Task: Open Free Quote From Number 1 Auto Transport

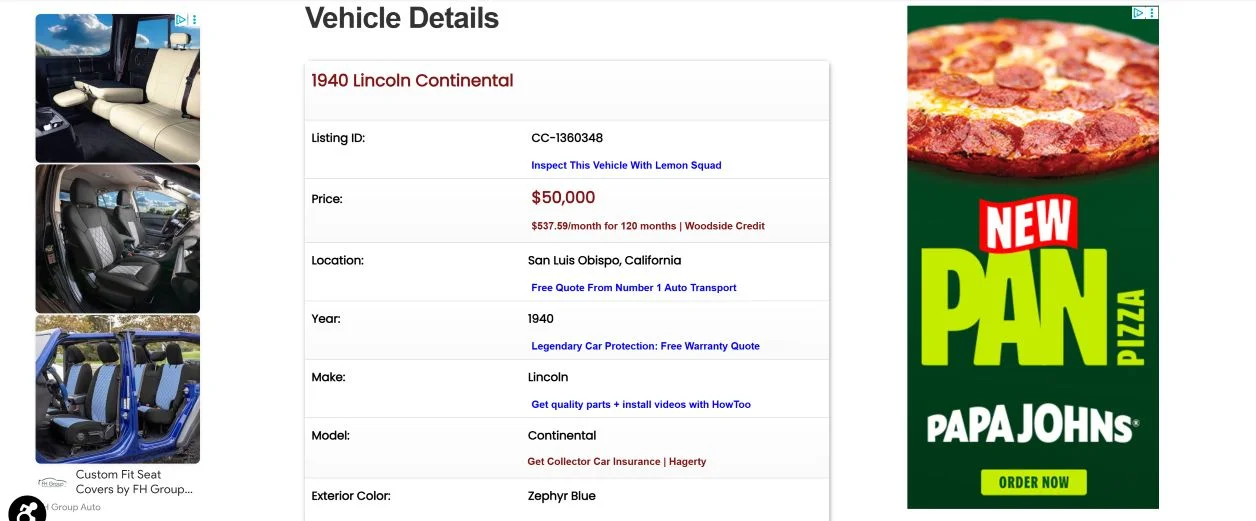Action: 633,288
